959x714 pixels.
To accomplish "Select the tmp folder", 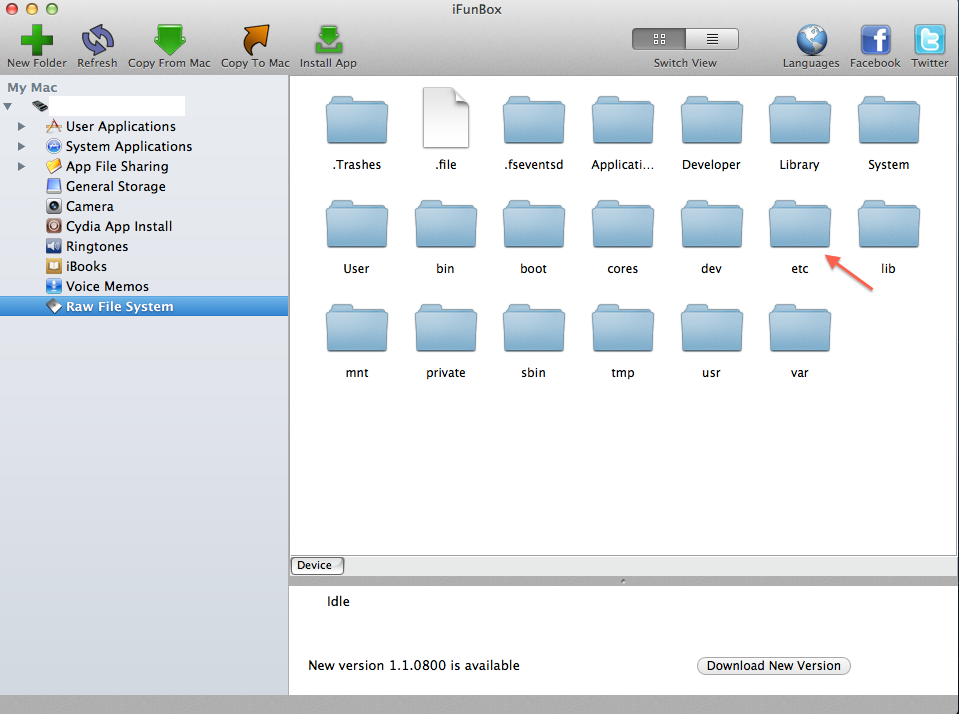I will pos(623,329).
